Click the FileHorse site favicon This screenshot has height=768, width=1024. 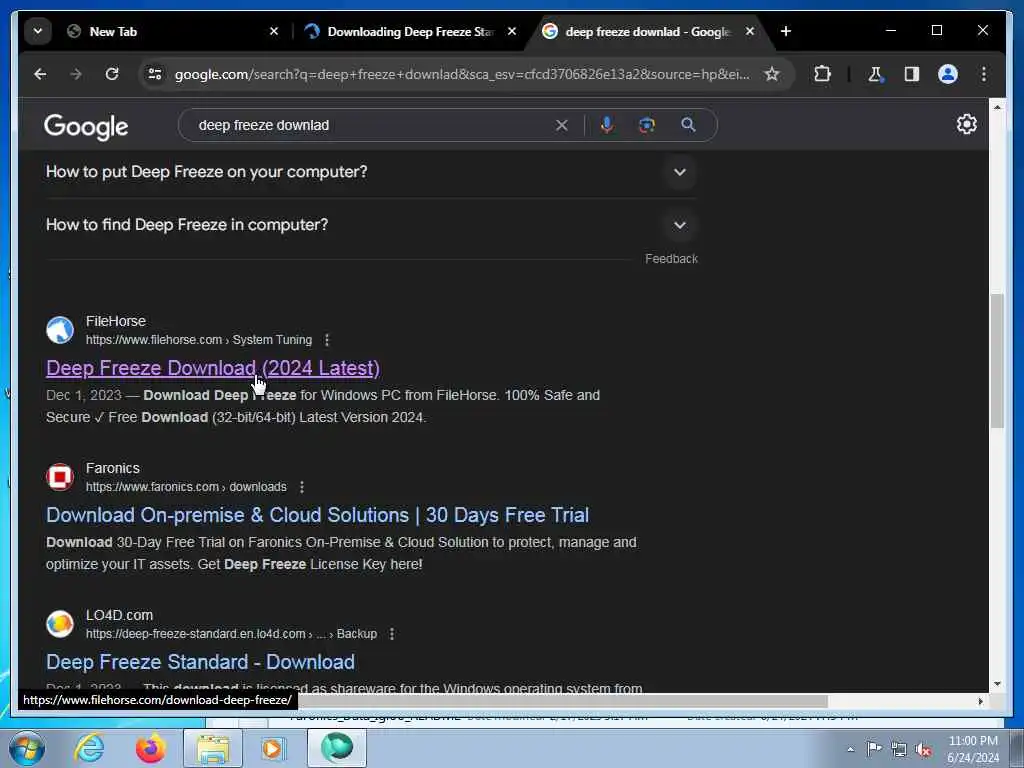point(60,330)
